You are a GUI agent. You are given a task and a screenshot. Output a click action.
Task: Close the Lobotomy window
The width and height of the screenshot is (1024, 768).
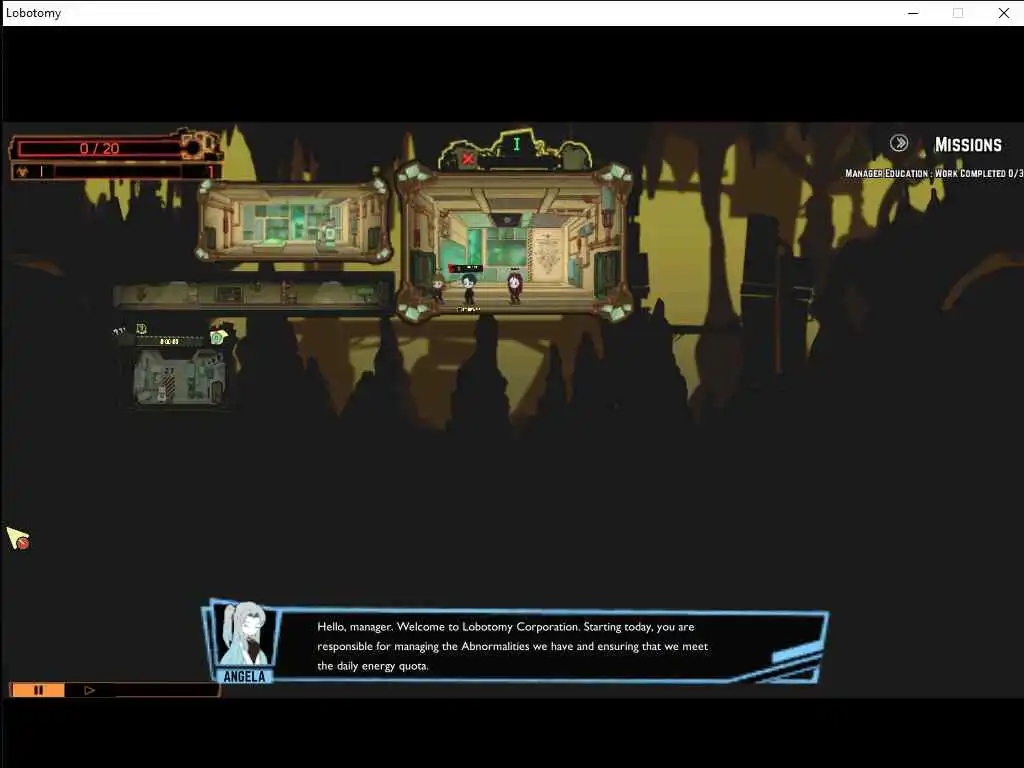1004,13
